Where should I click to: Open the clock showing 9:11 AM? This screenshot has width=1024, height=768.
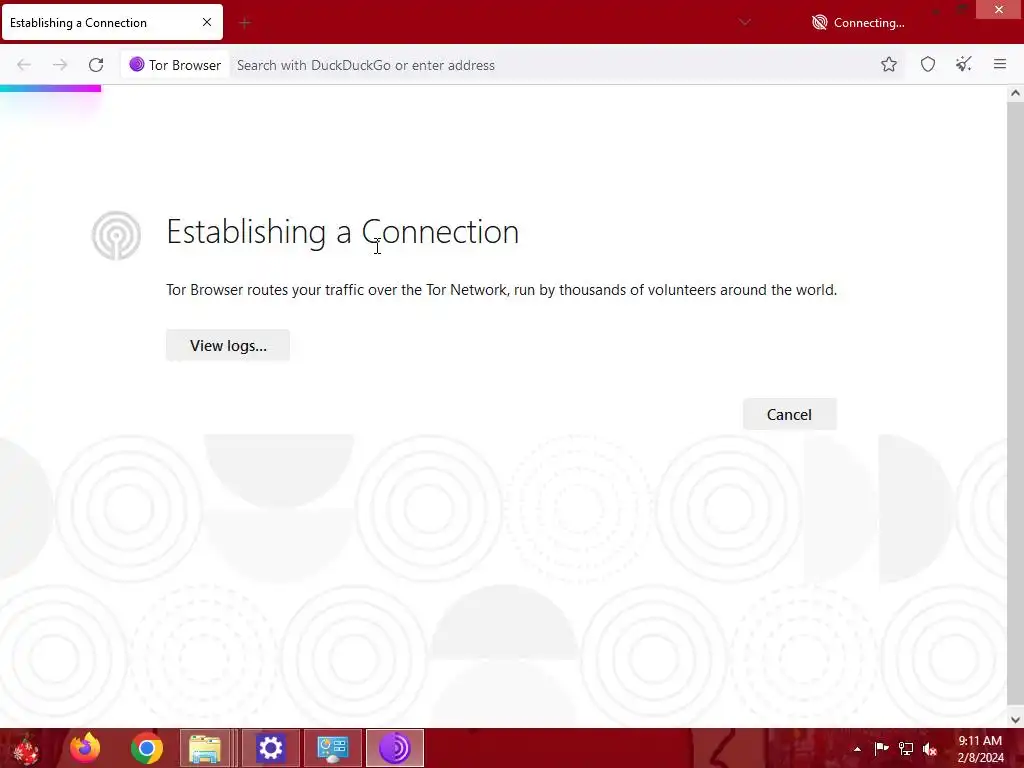[x=980, y=749]
